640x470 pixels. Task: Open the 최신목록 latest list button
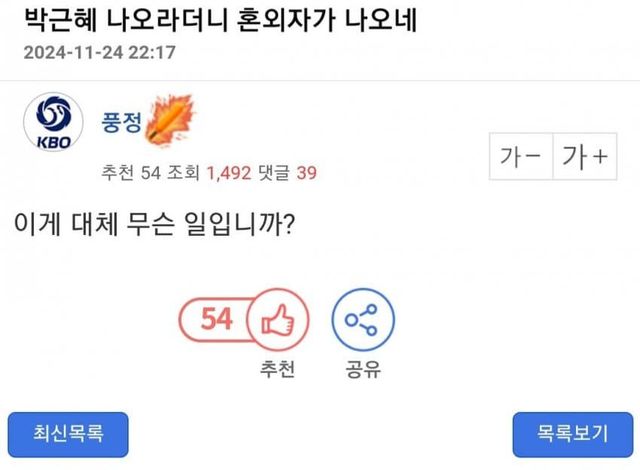[x=69, y=434]
